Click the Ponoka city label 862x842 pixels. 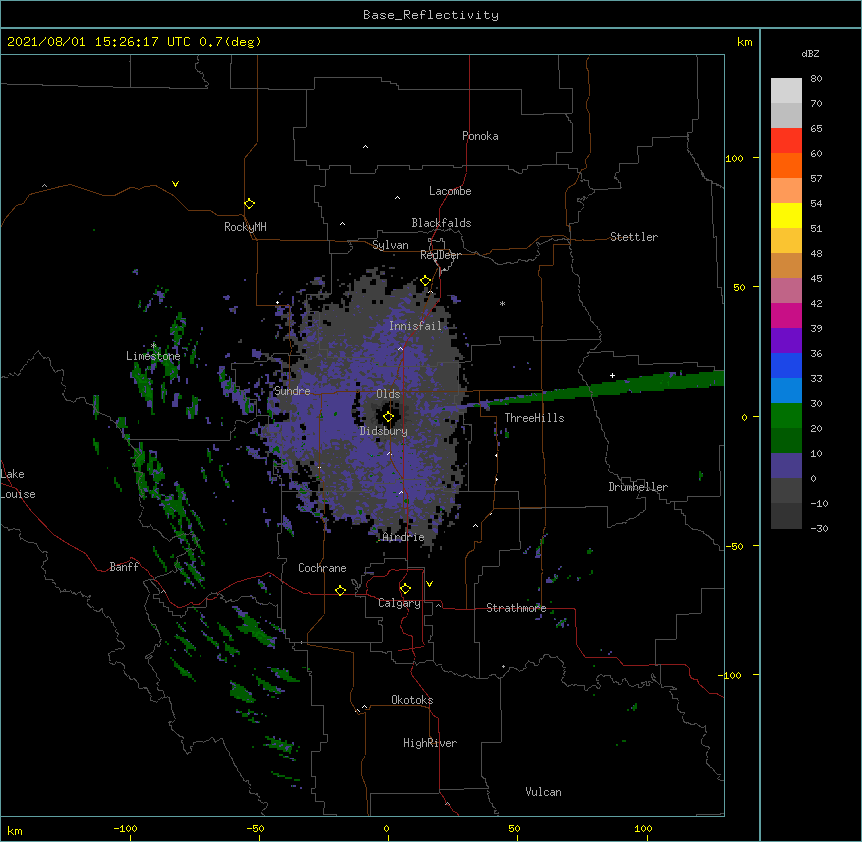click(x=480, y=136)
